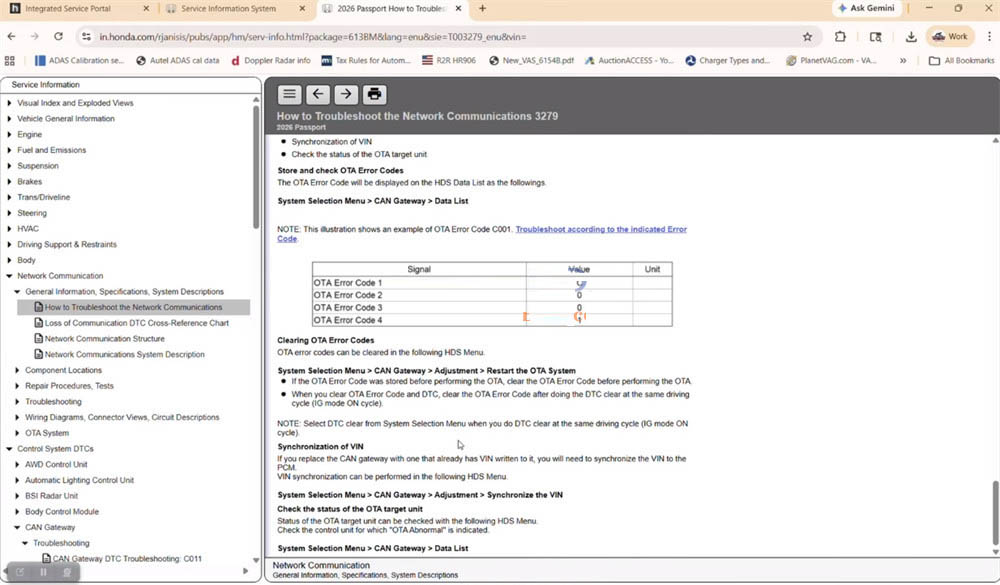Open Driving Support & Restraints section
Image resolution: width=1000 pixels, height=585 pixels.
(x=67, y=244)
